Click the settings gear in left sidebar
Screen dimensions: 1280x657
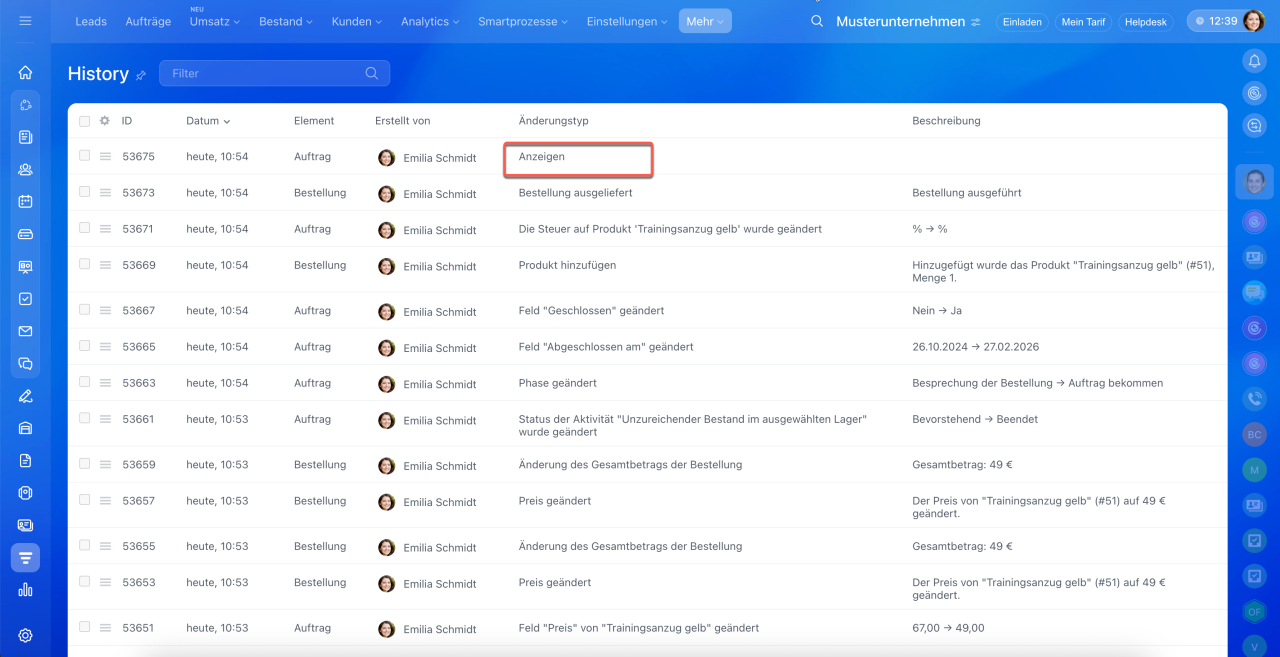point(25,635)
